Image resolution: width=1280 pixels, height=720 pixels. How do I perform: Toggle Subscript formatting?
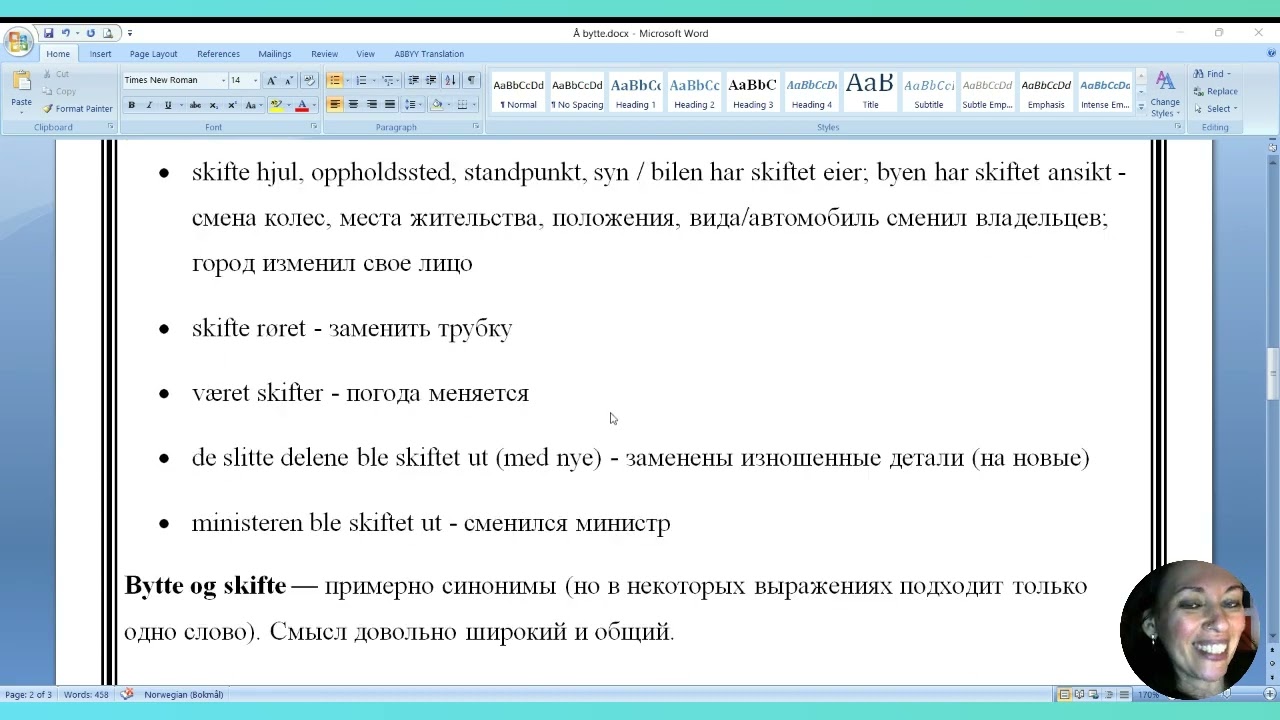[213, 105]
